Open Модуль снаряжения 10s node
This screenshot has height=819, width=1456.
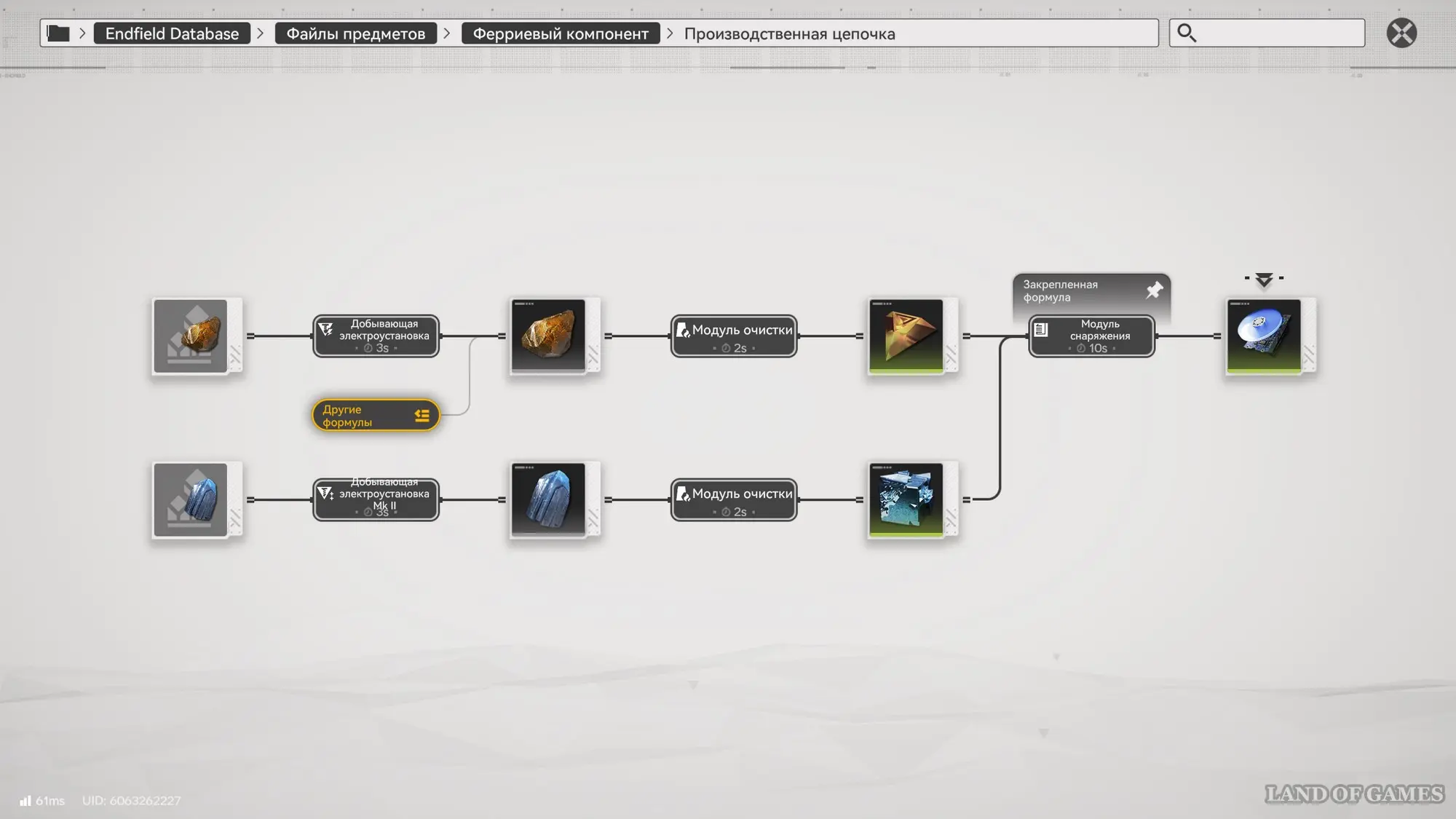pyautogui.click(x=1091, y=336)
